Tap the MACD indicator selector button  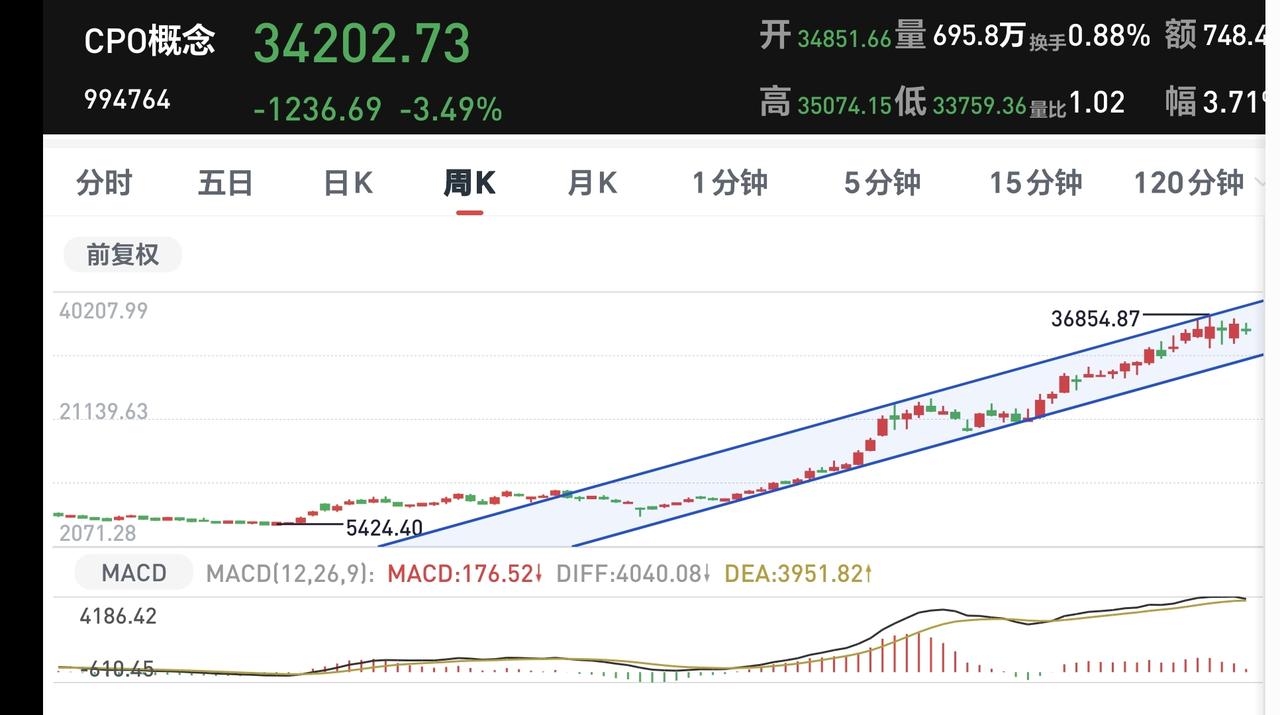click(x=134, y=573)
